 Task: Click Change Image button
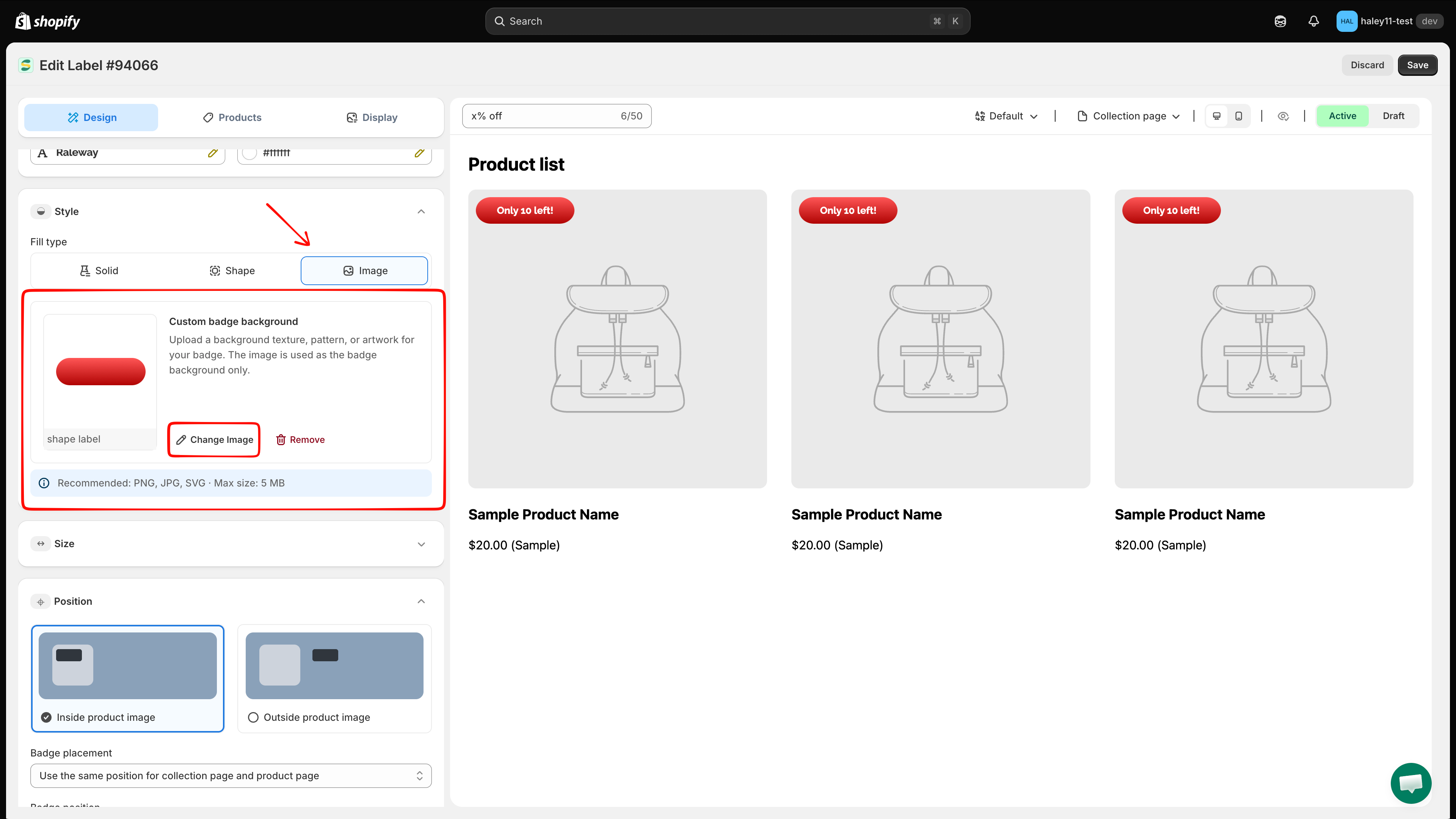[x=214, y=440]
